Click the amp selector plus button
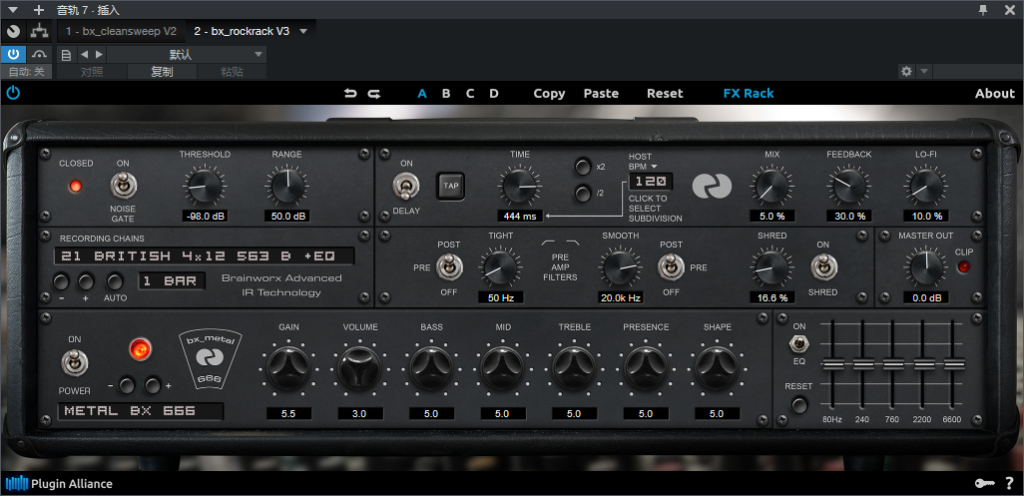Screen dimensions: 1024x496 point(153,385)
